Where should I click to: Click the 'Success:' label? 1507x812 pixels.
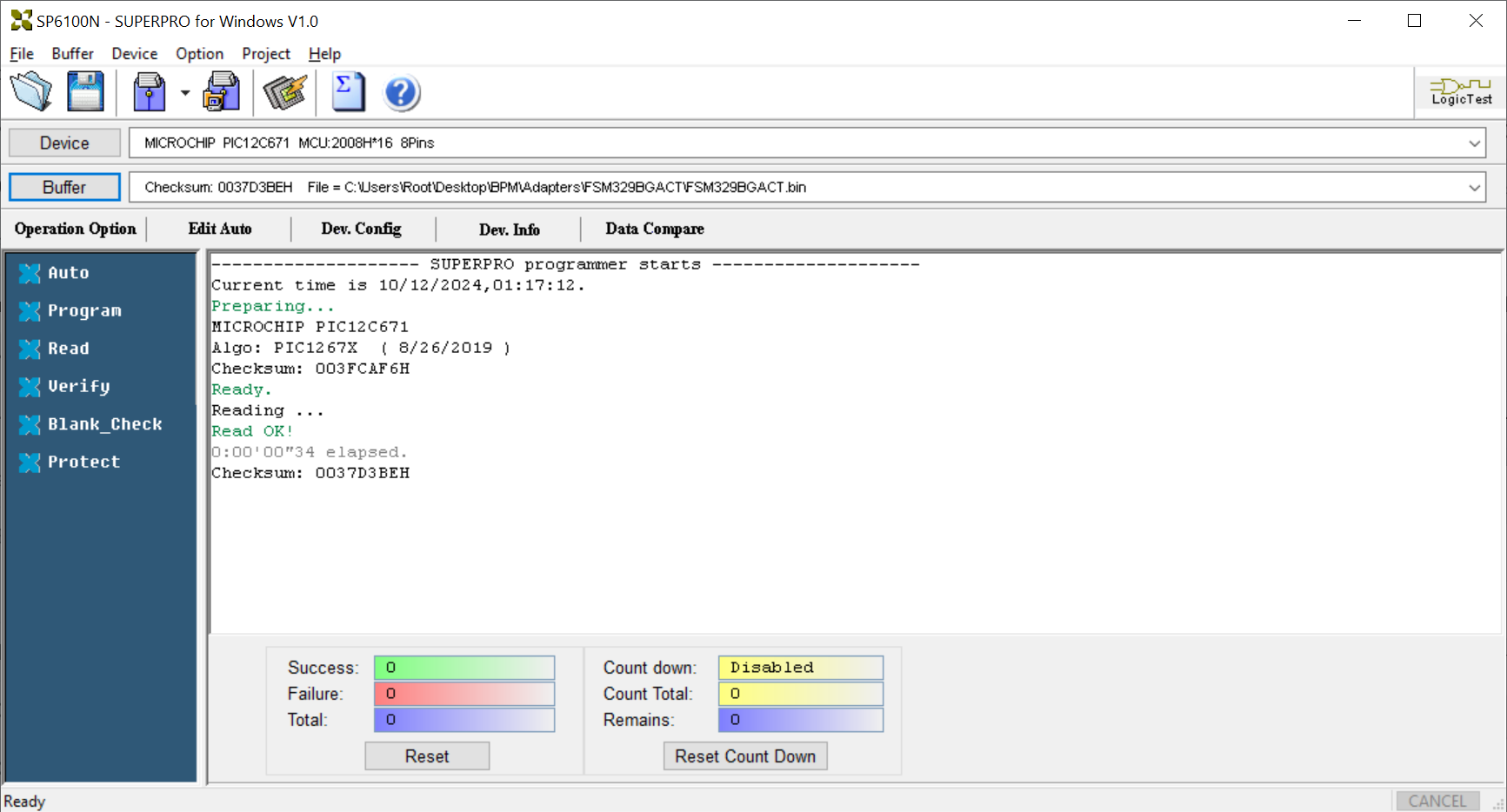[323, 668]
